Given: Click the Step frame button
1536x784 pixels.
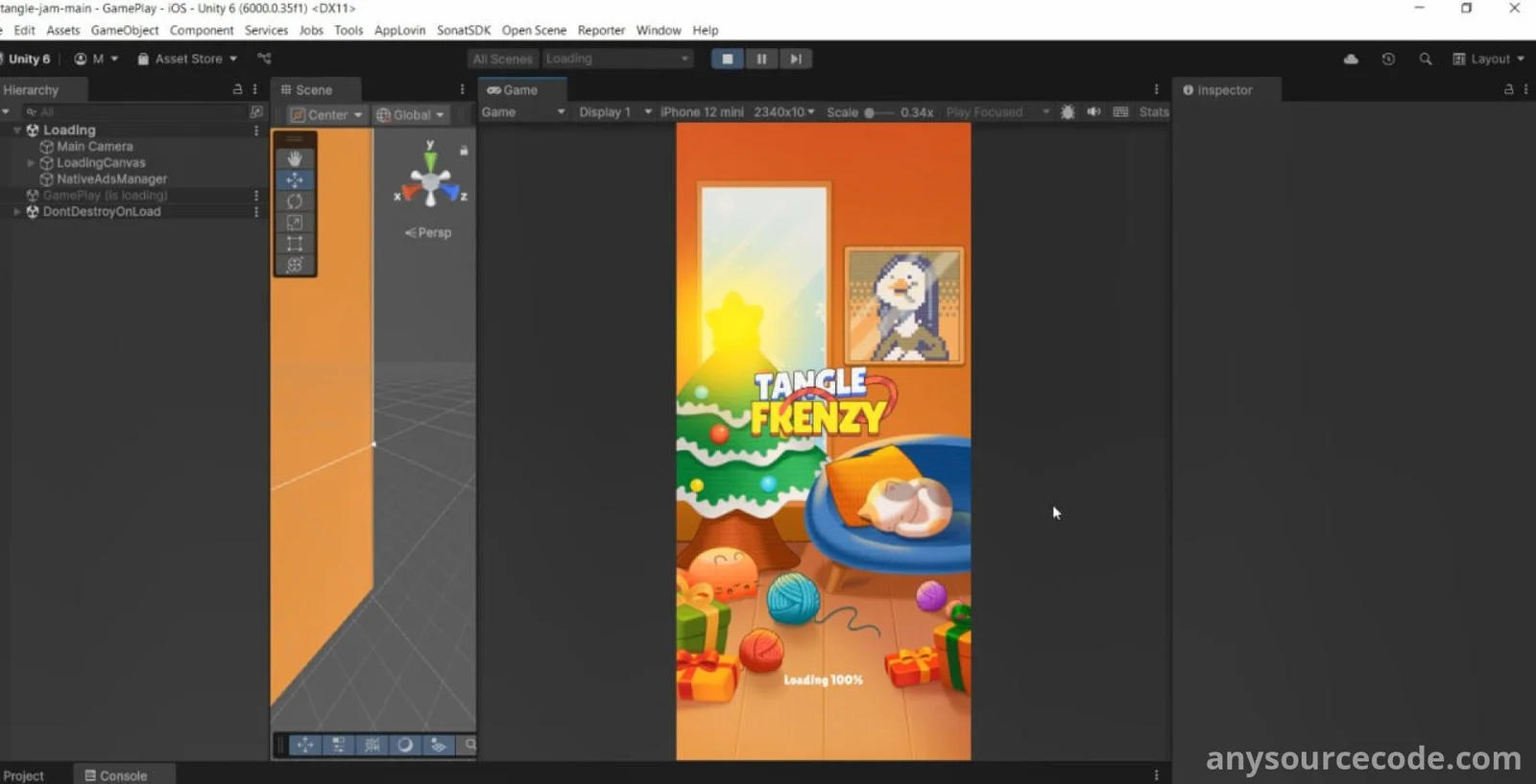Looking at the screenshot, I should pyautogui.click(x=796, y=59).
